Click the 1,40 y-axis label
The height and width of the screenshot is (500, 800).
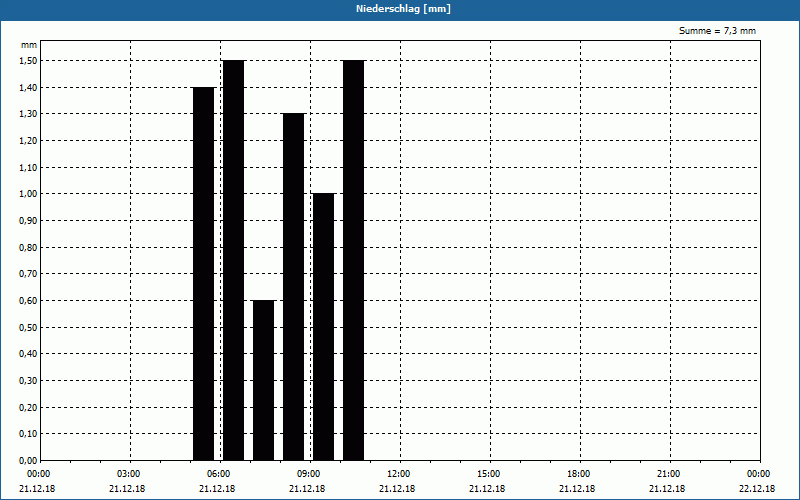[28, 88]
